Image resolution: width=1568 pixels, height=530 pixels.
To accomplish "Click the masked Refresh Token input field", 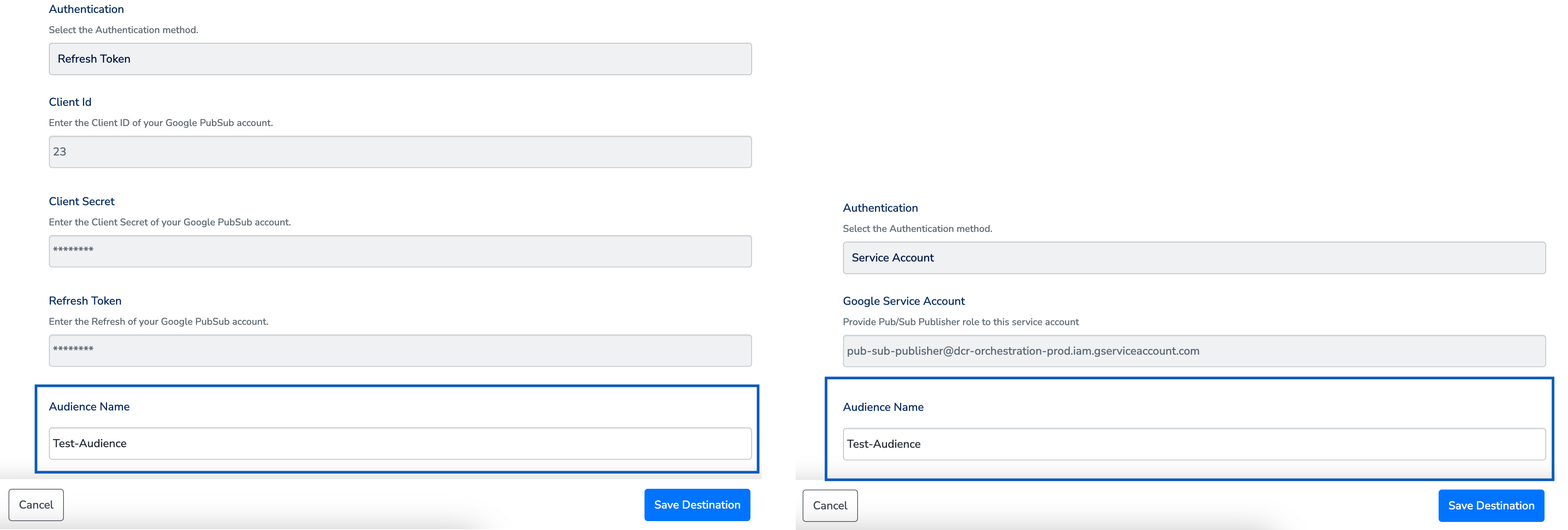I will (400, 351).
